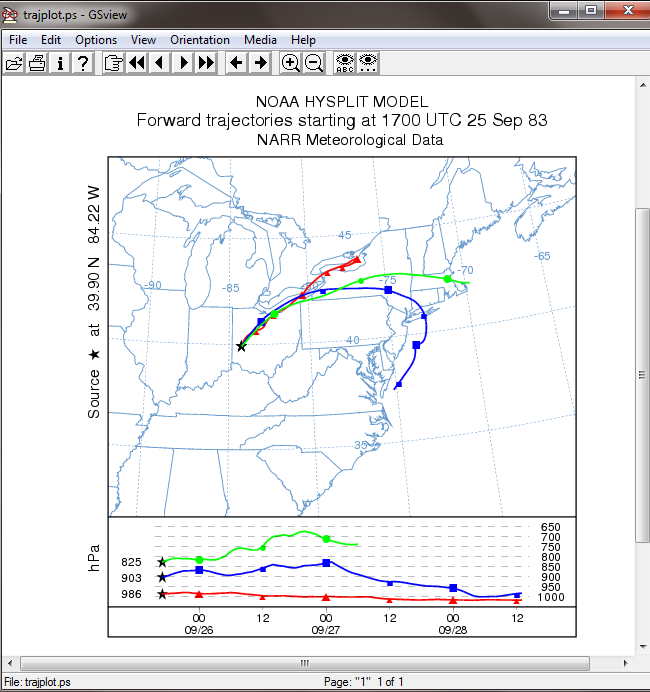
Task: Click the Go to page icon
Action: (x=113, y=63)
